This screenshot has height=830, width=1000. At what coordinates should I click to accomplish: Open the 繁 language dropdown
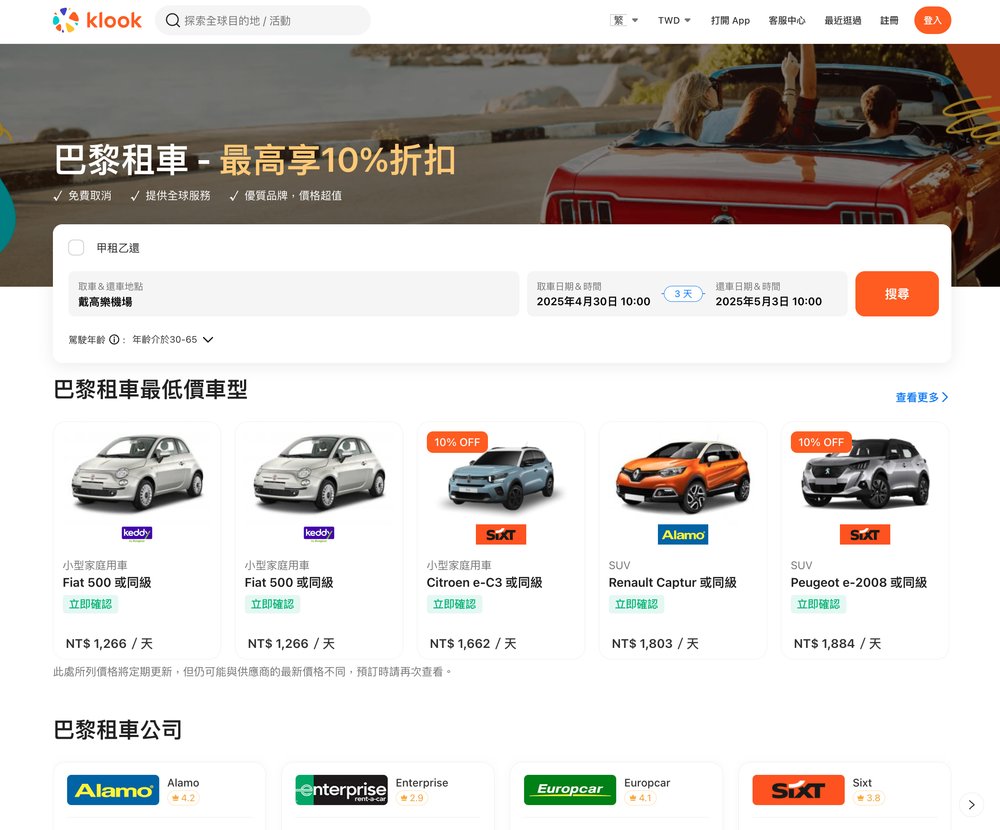click(623, 19)
